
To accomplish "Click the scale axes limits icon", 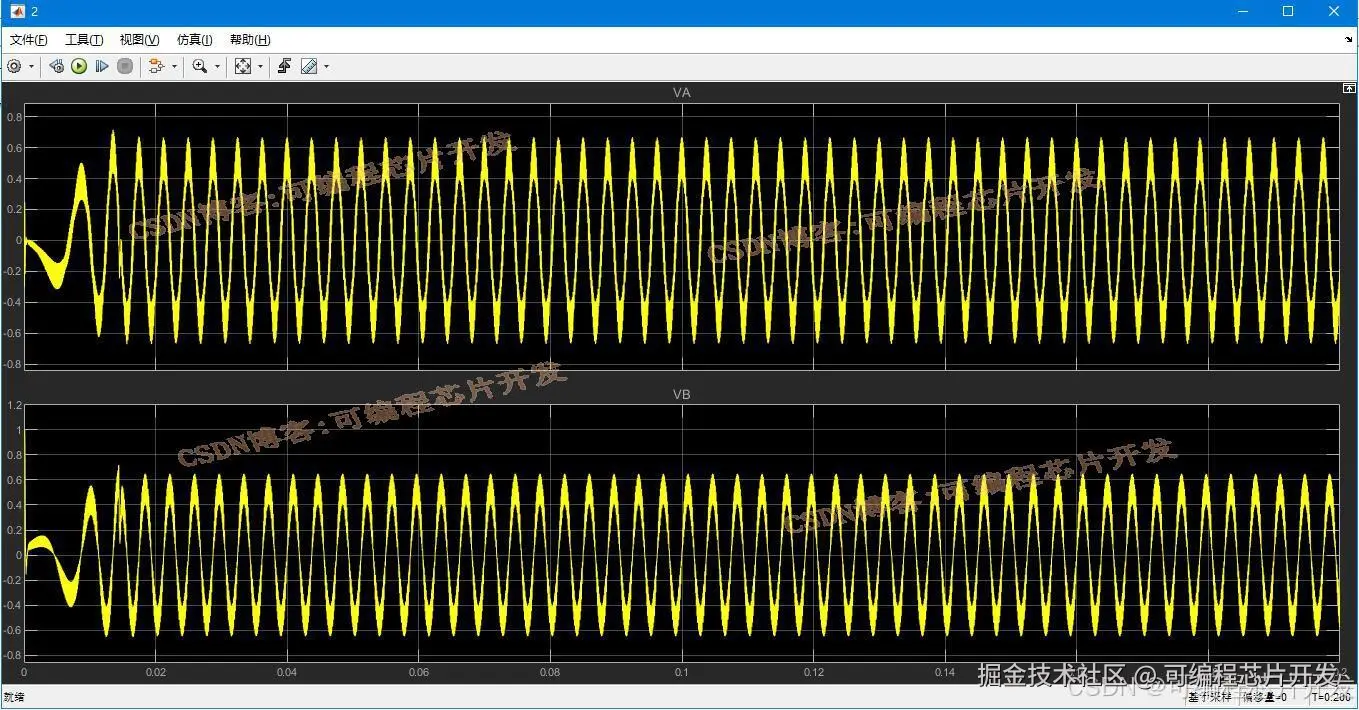I will [x=243, y=66].
